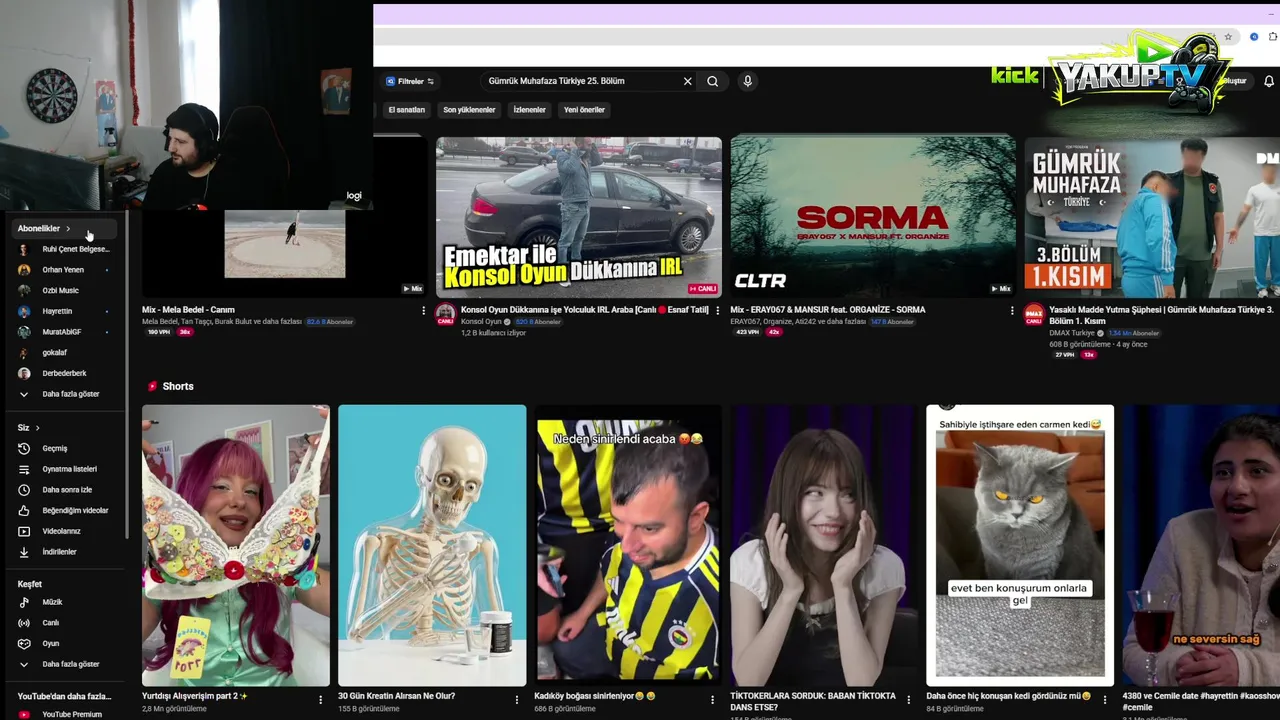Open the Filtreler filter button
The width and height of the screenshot is (1280, 720).
pos(410,81)
